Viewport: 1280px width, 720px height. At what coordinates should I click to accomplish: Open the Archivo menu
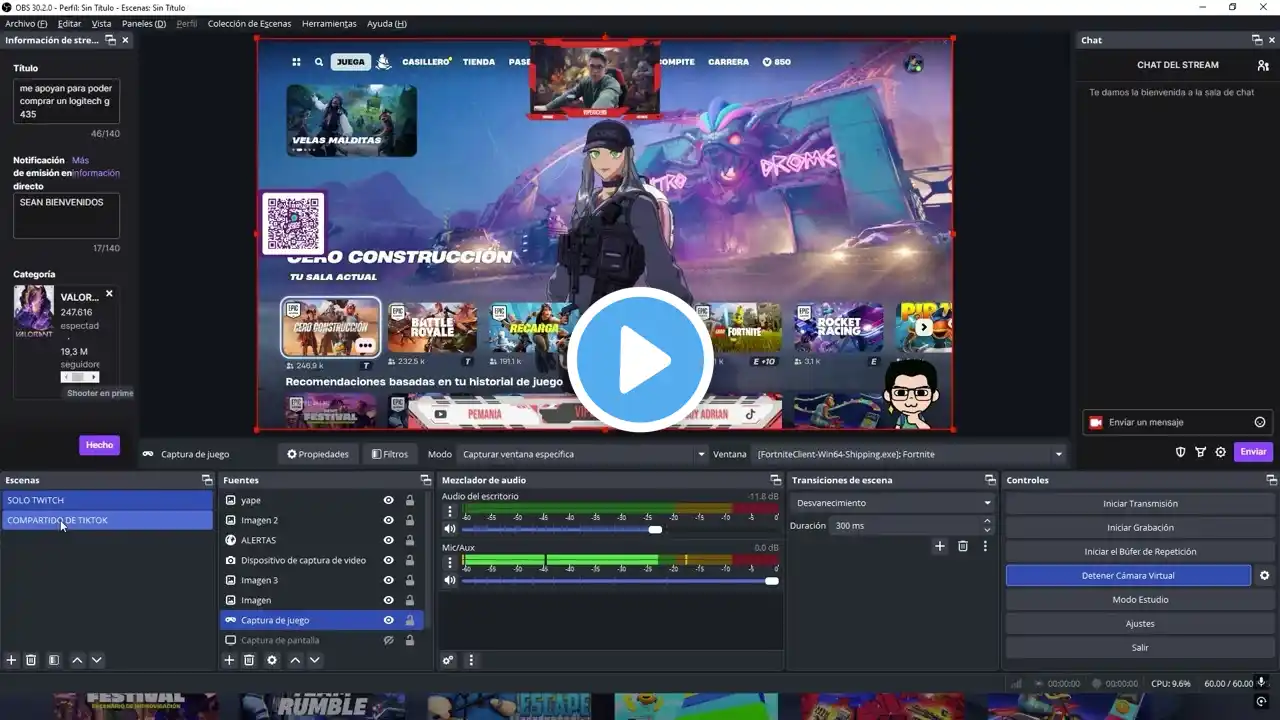click(26, 23)
